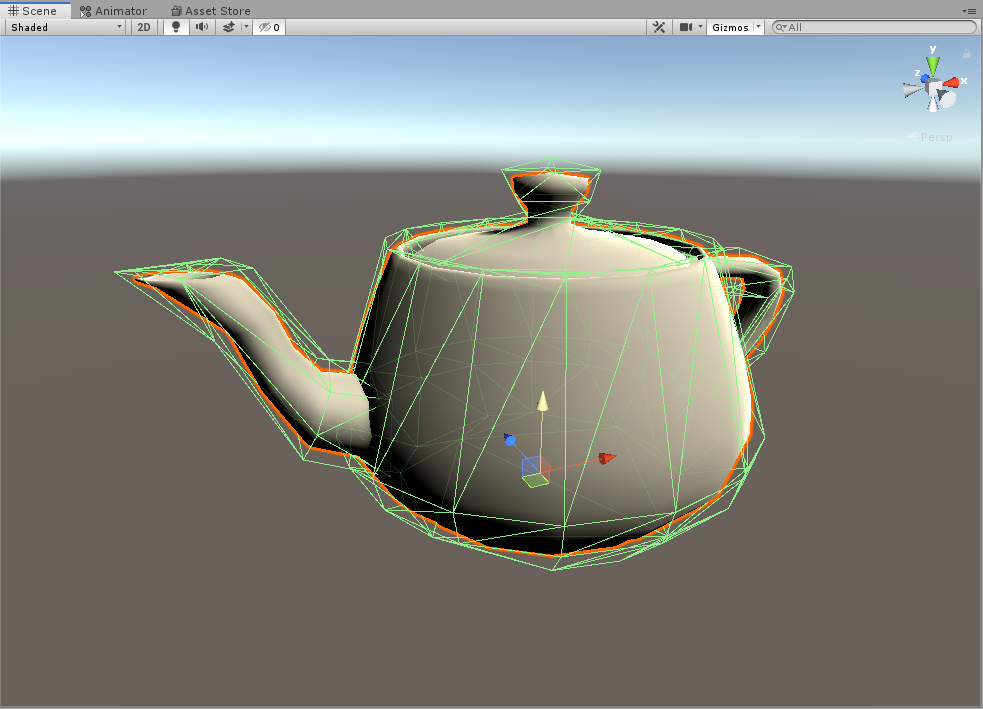Open the Shaded draw mode dropdown
Viewport: 983px width, 709px height.
(x=66, y=27)
